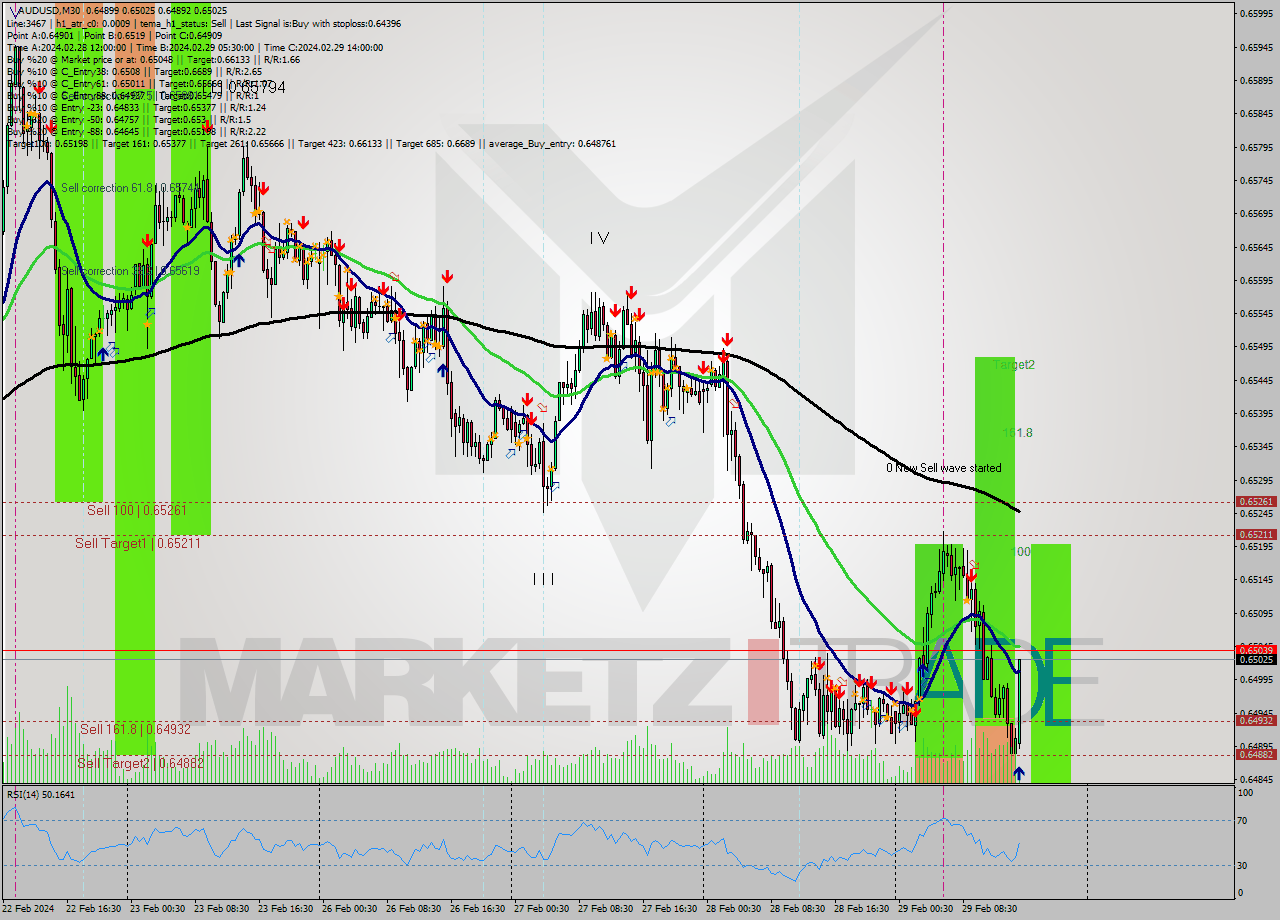The height and width of the screenshot is (920, 1280).
Task: Click the blue up arrow below the last candle
Action: (1019, 773)
